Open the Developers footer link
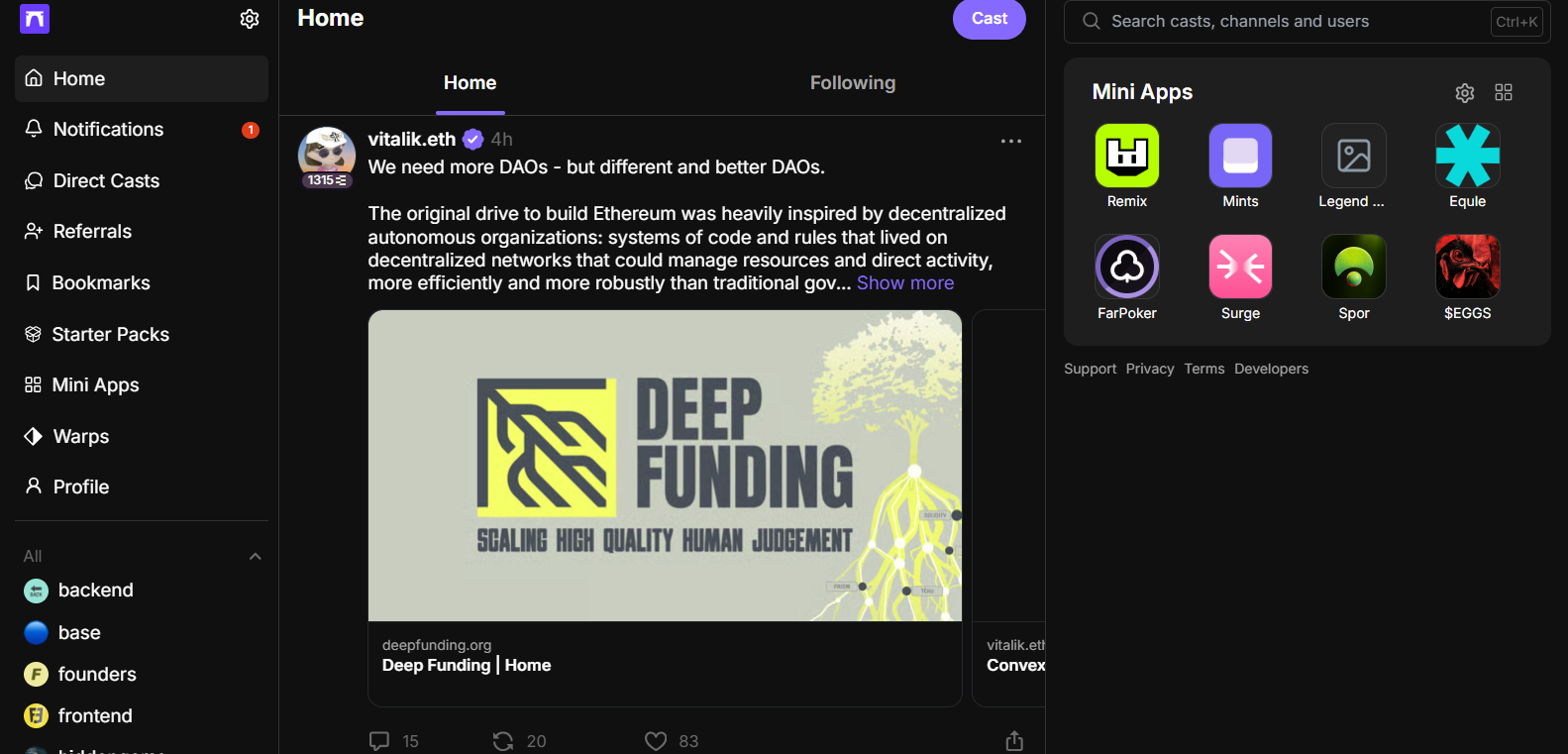 tap(1271, 369)
